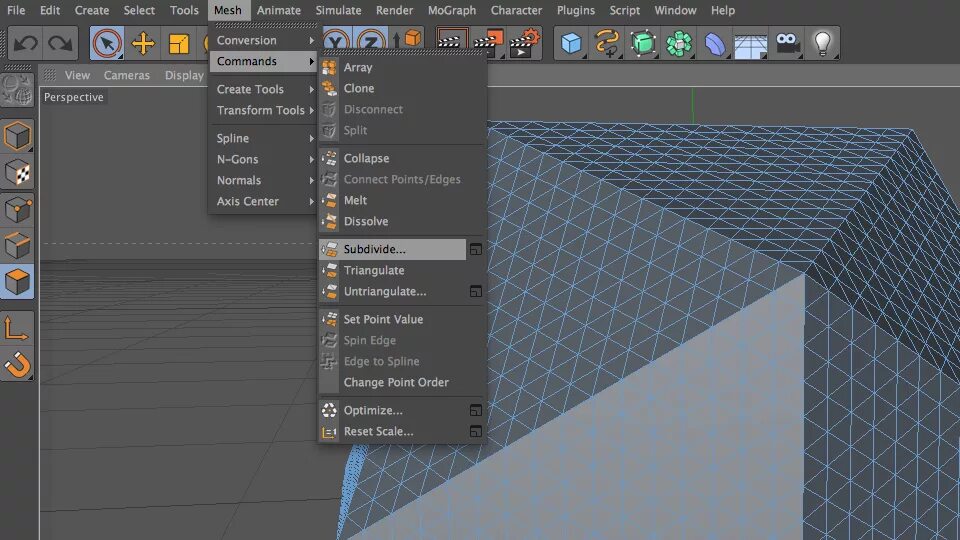
Task: Add a Camera object
Action: click(787, 43)
